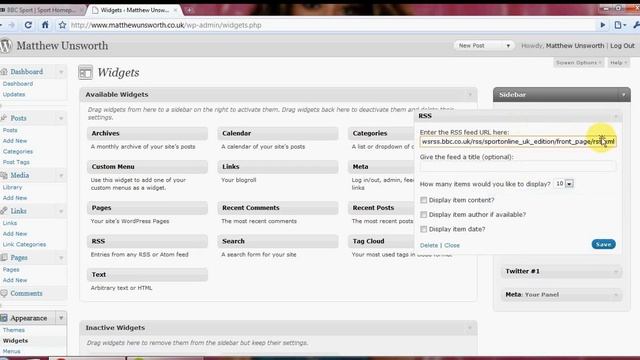Viewport: 640px width, 360px height.
Task: Click the Pages icon in admin menu
Action: pyautogui.click(x=4, y=258)
